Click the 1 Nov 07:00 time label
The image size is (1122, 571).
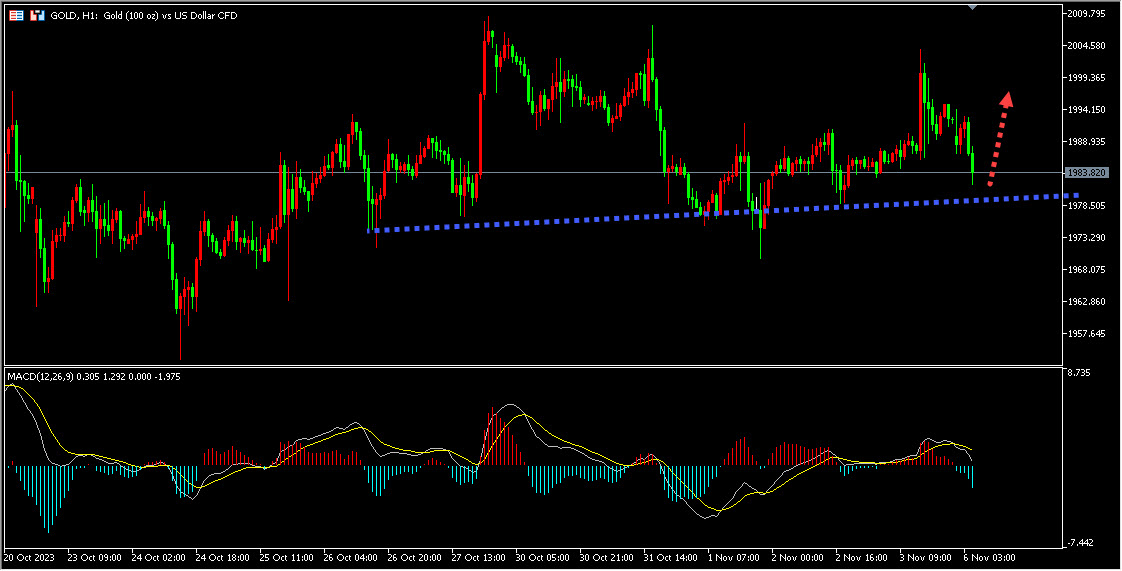(x=734, y=557)
